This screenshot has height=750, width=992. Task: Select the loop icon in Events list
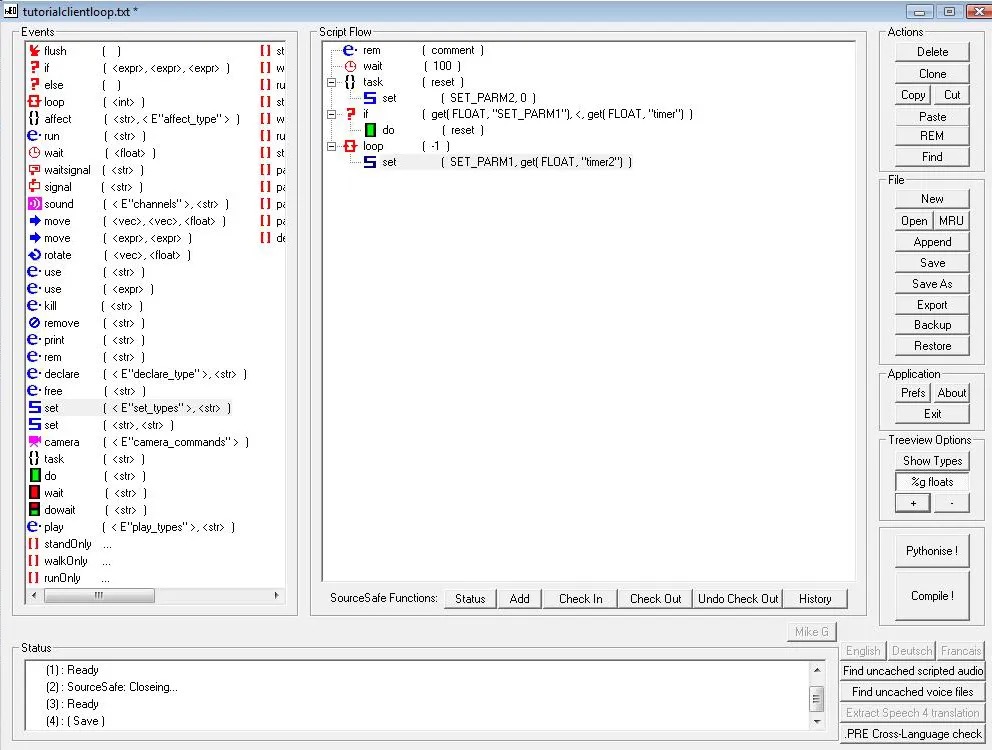35,101
